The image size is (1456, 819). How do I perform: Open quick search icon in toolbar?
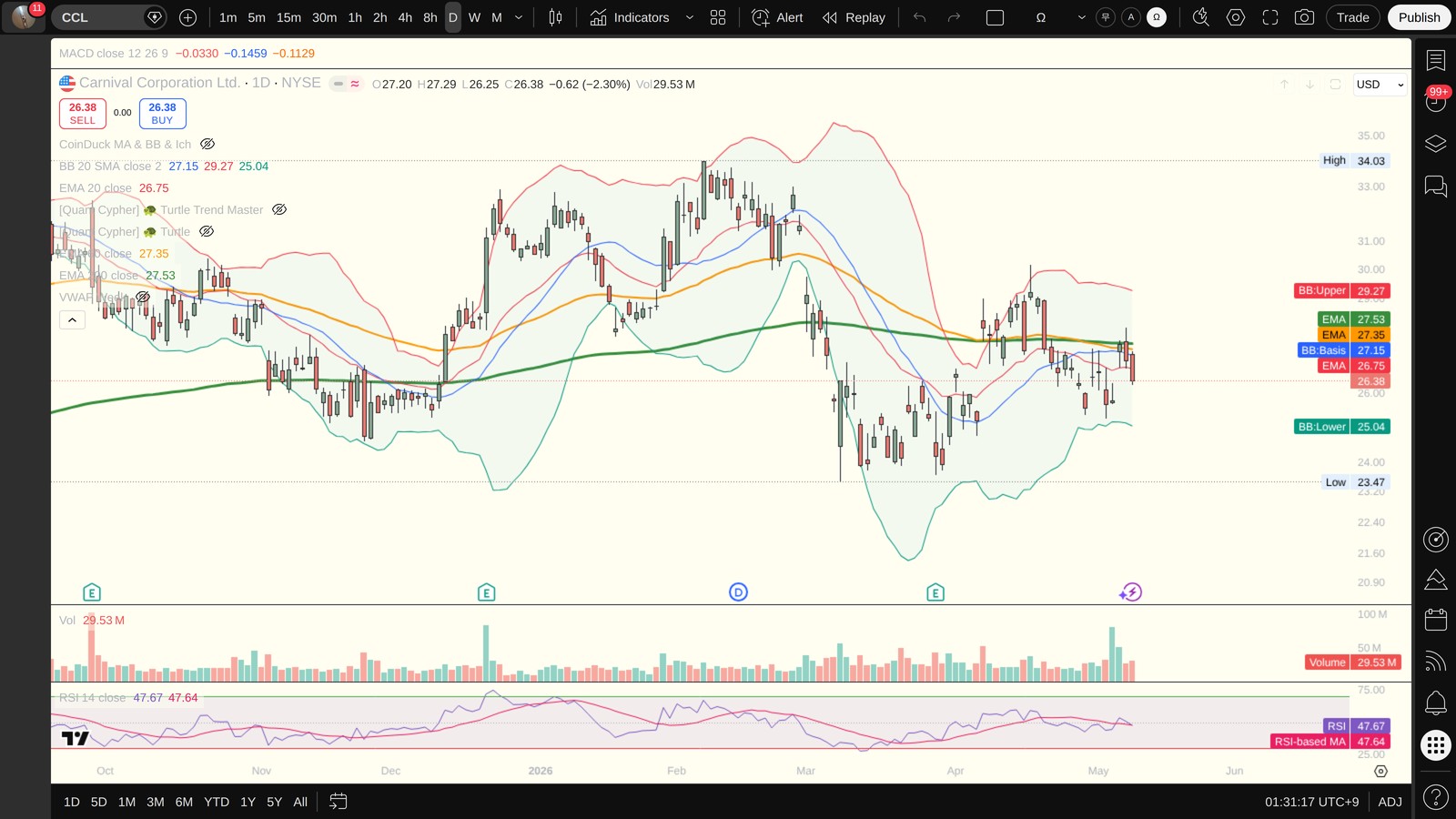[1201, 17]
